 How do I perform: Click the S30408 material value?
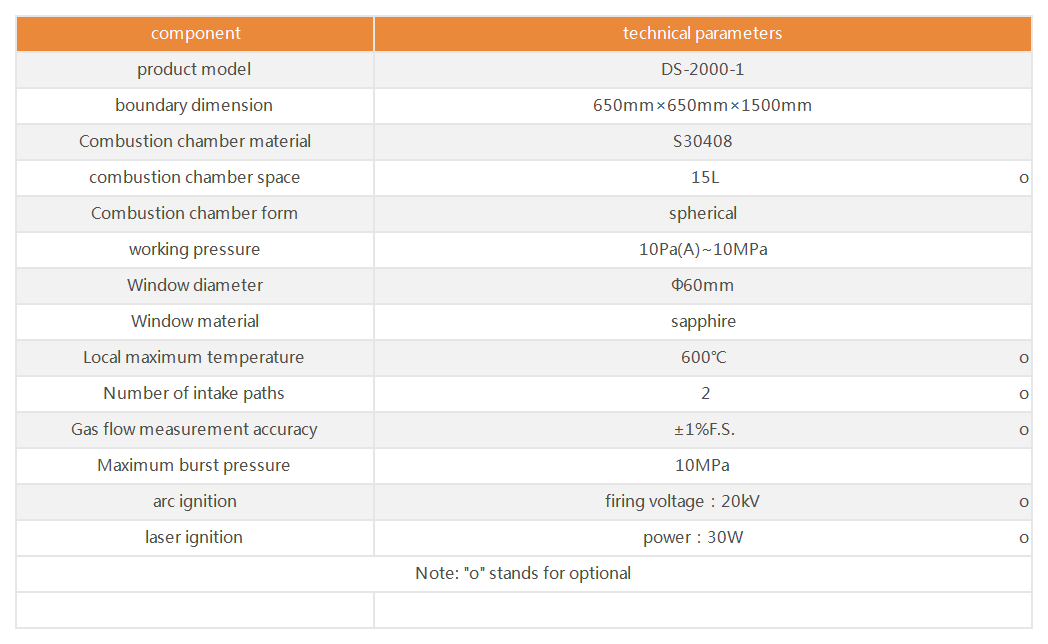point(702,142)
